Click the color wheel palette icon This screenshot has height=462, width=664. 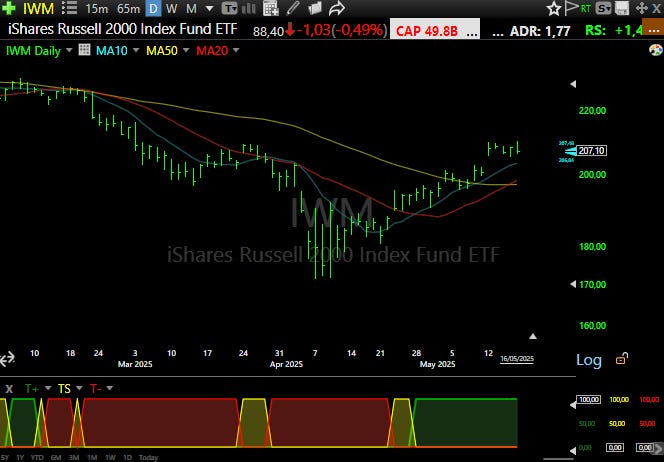656,50
